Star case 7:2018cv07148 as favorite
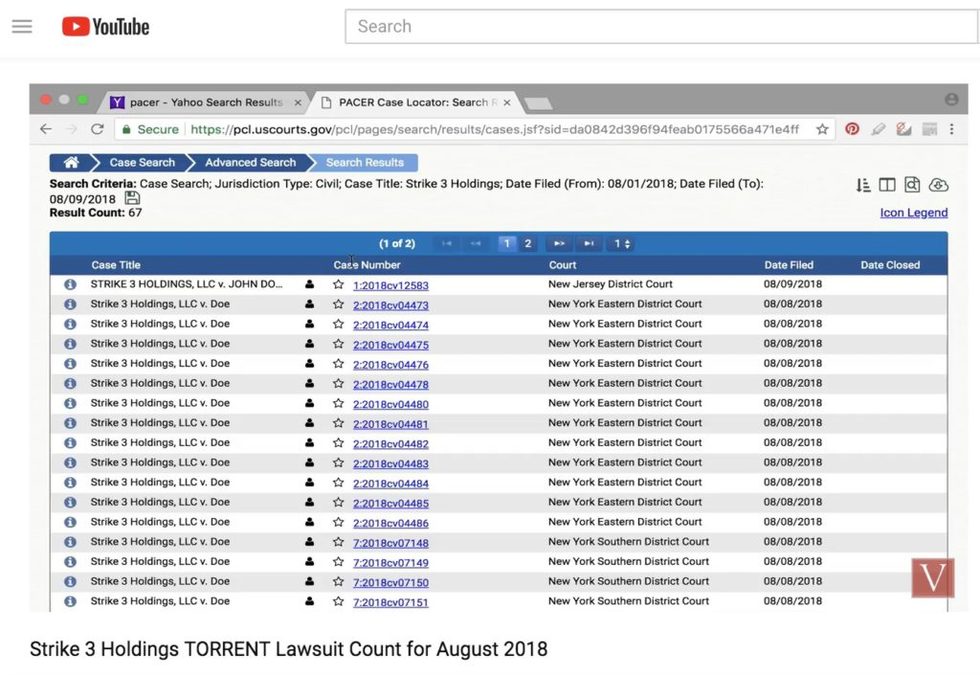 (x=338, y=542)
